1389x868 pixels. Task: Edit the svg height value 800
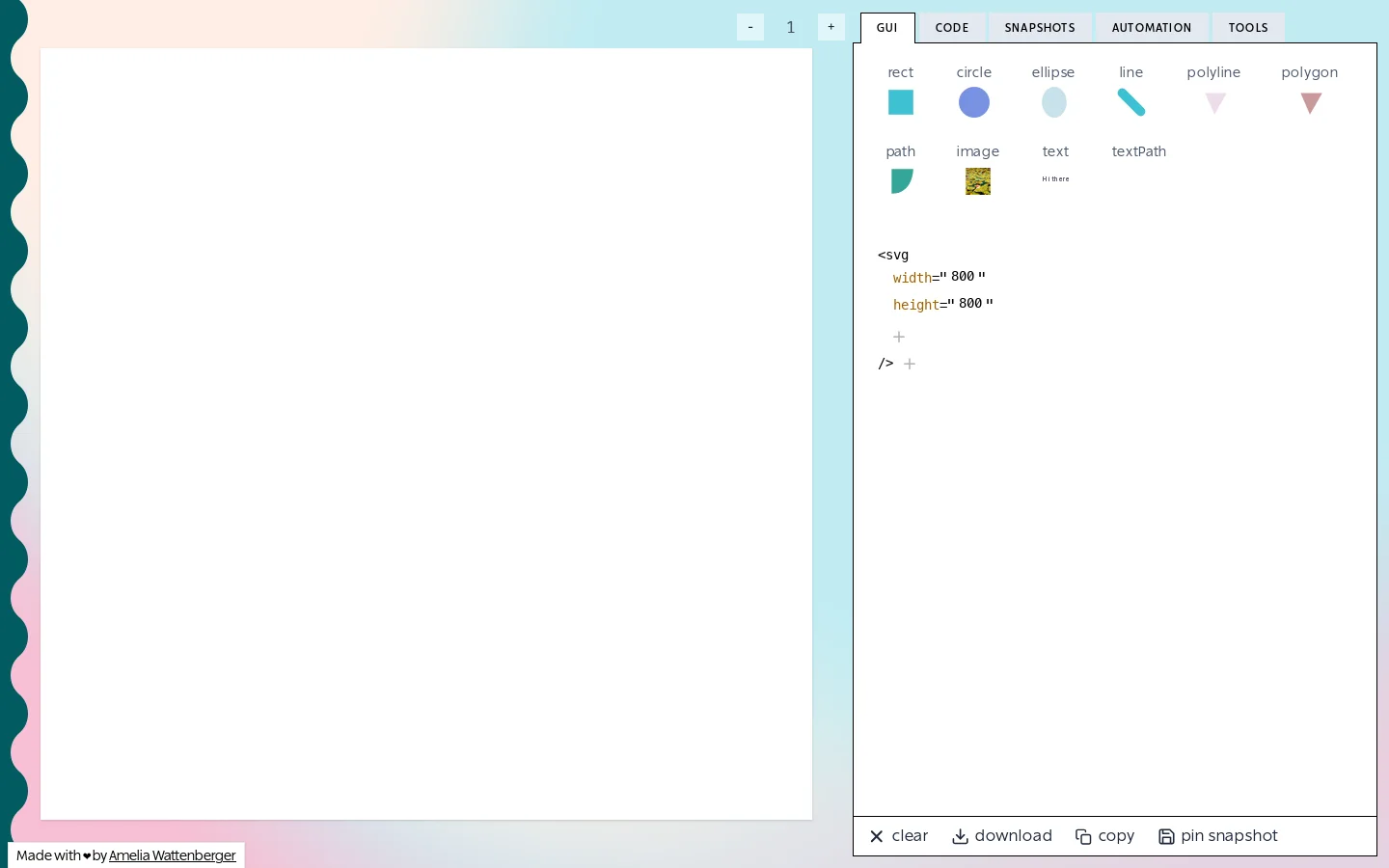pos(970,304)
